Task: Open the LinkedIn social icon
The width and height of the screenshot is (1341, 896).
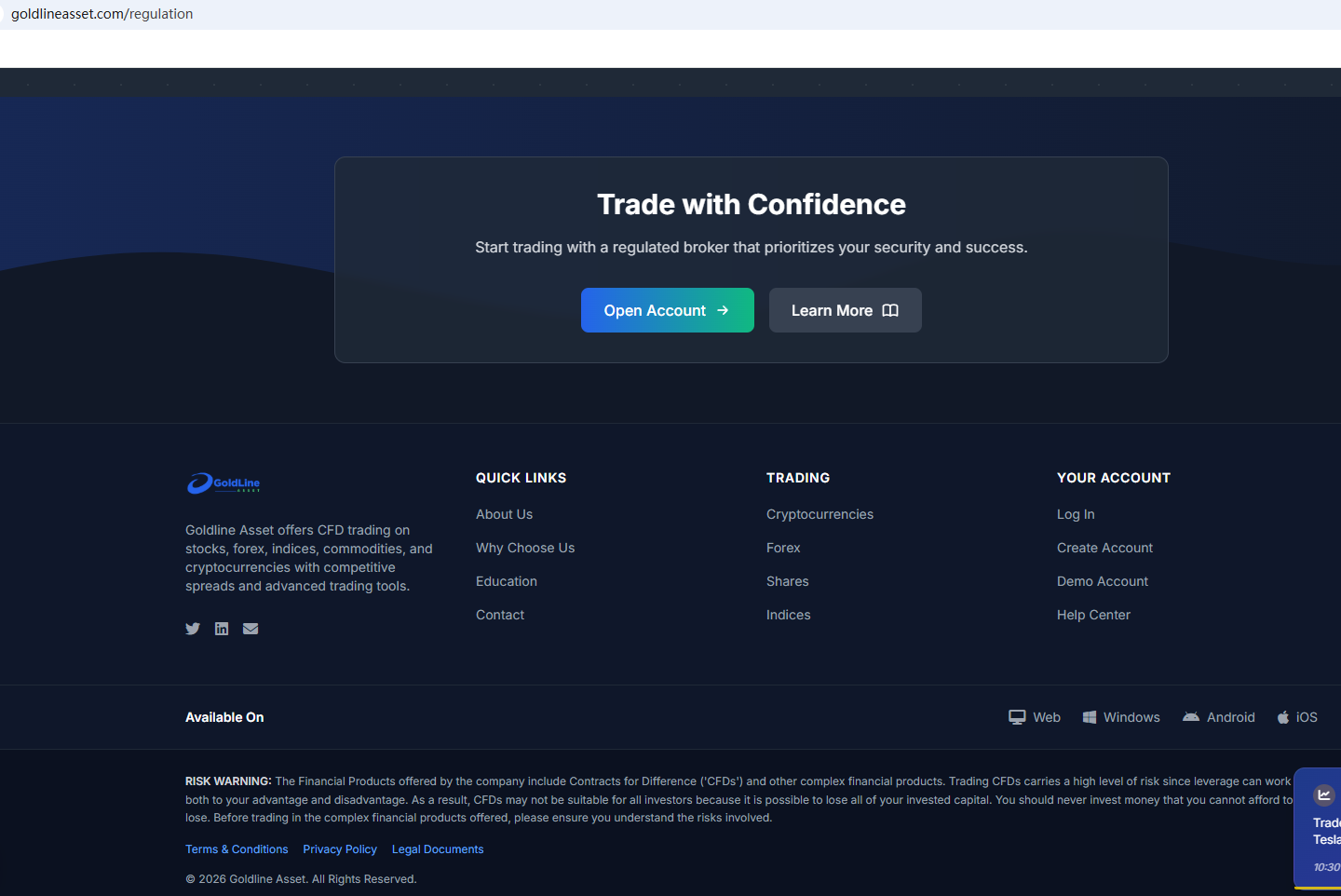Action: click(x=222, y=629)
